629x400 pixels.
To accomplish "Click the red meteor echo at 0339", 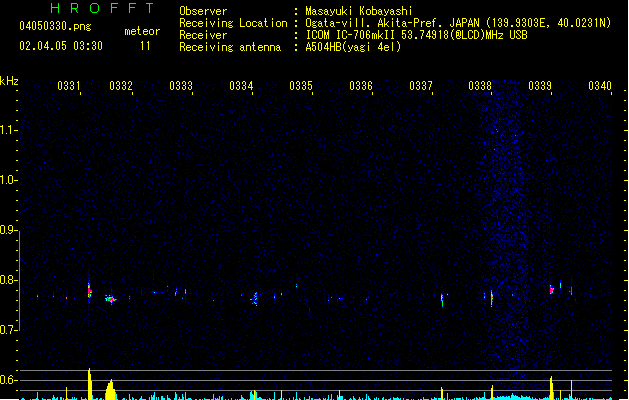I will tap(552, 289).
